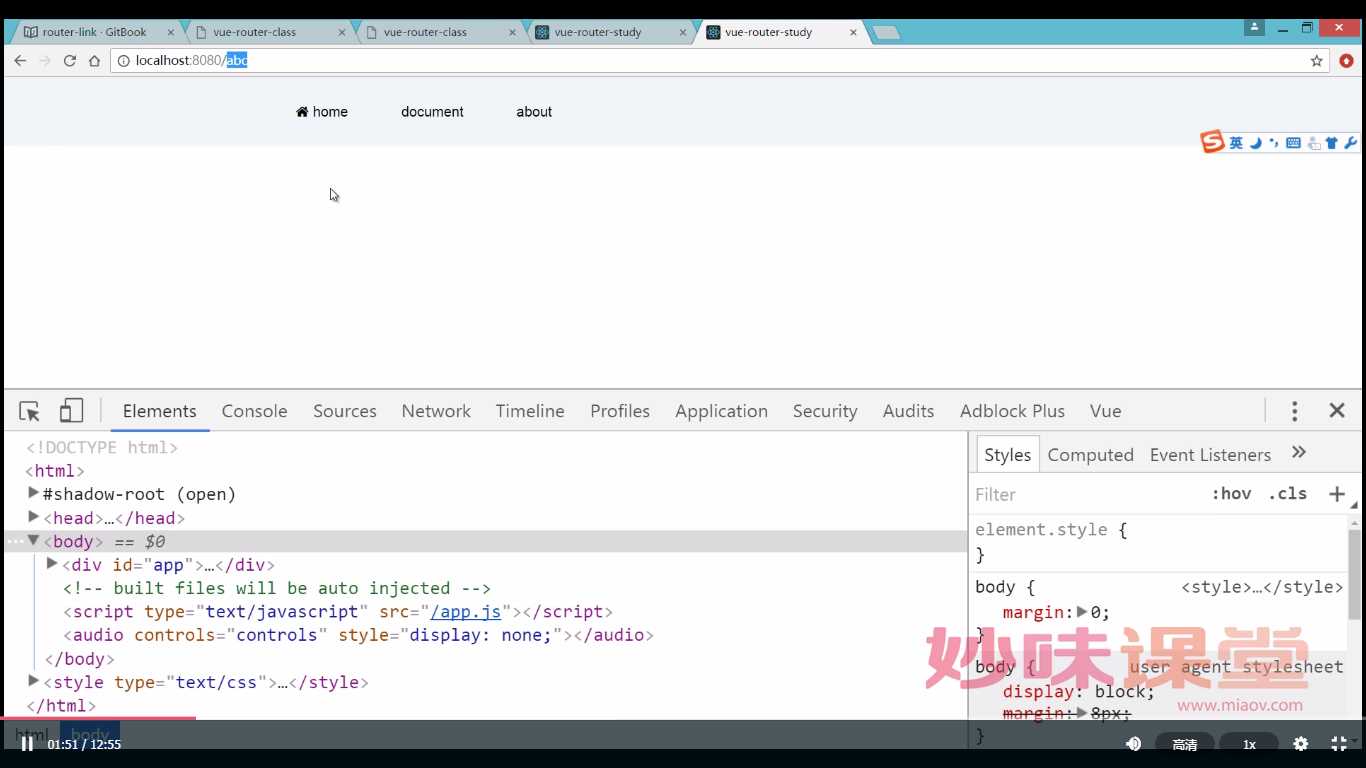Screen dimensions: 1366x768
Task: Open Sogou skin shirt icon
Action: tap(1331, 143)
